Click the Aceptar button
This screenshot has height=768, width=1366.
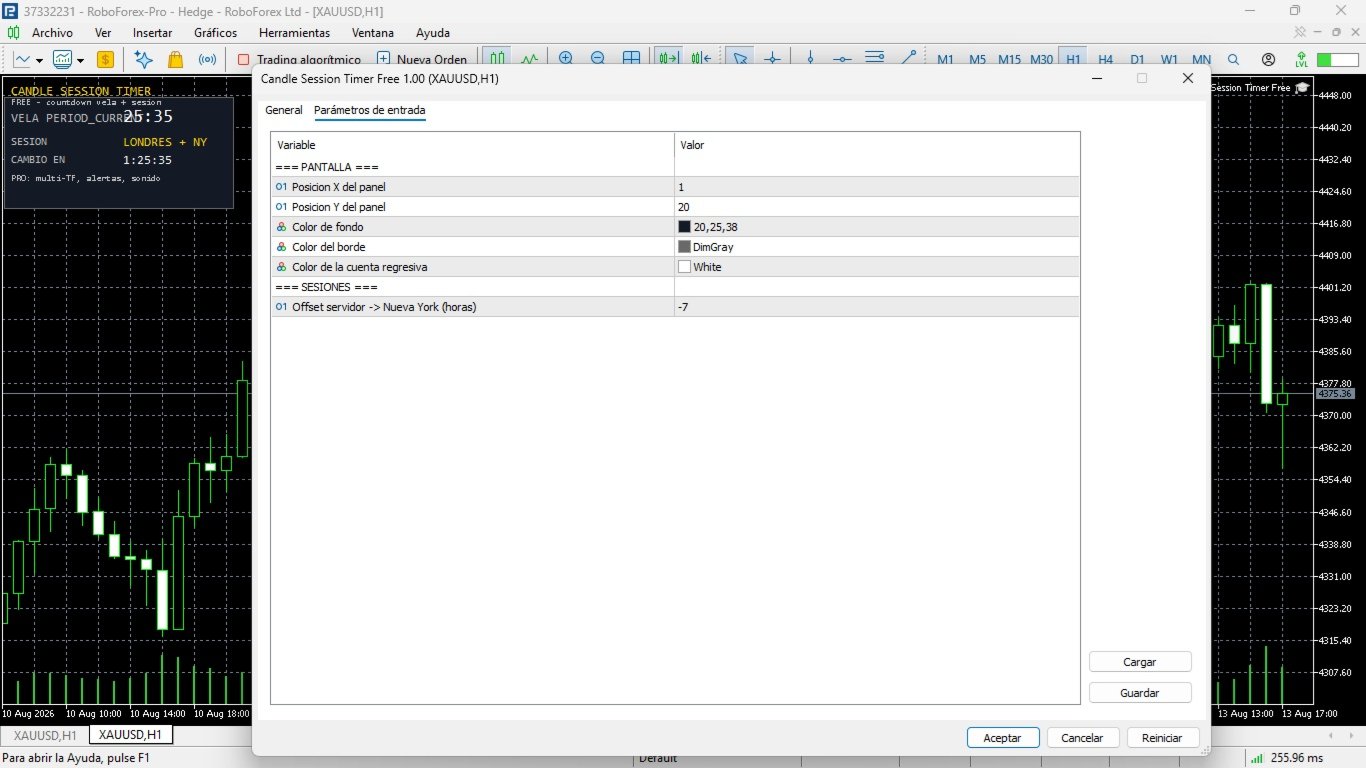tap(1003, 738)
